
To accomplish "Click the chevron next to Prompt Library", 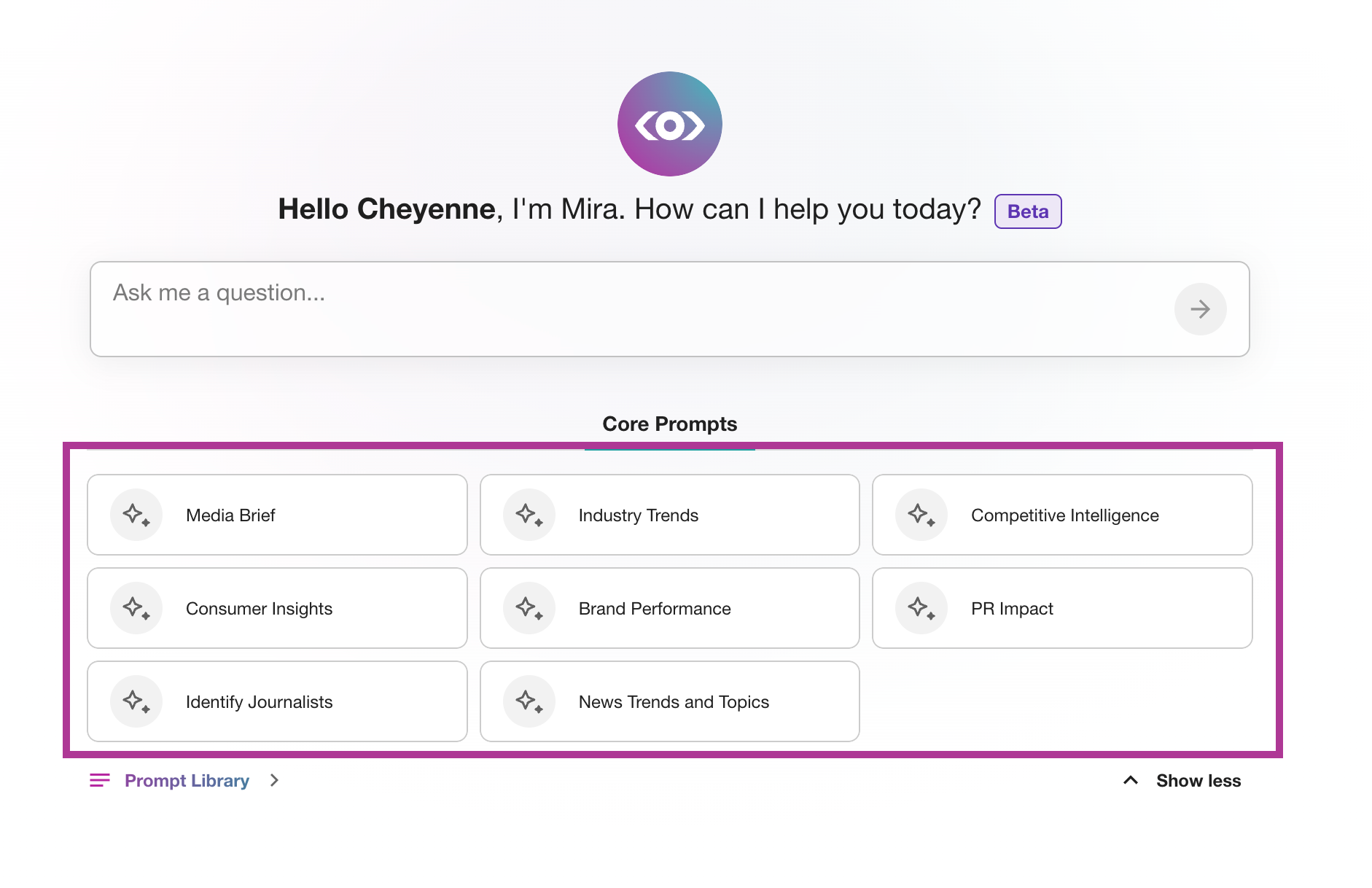I will (274, 781).
